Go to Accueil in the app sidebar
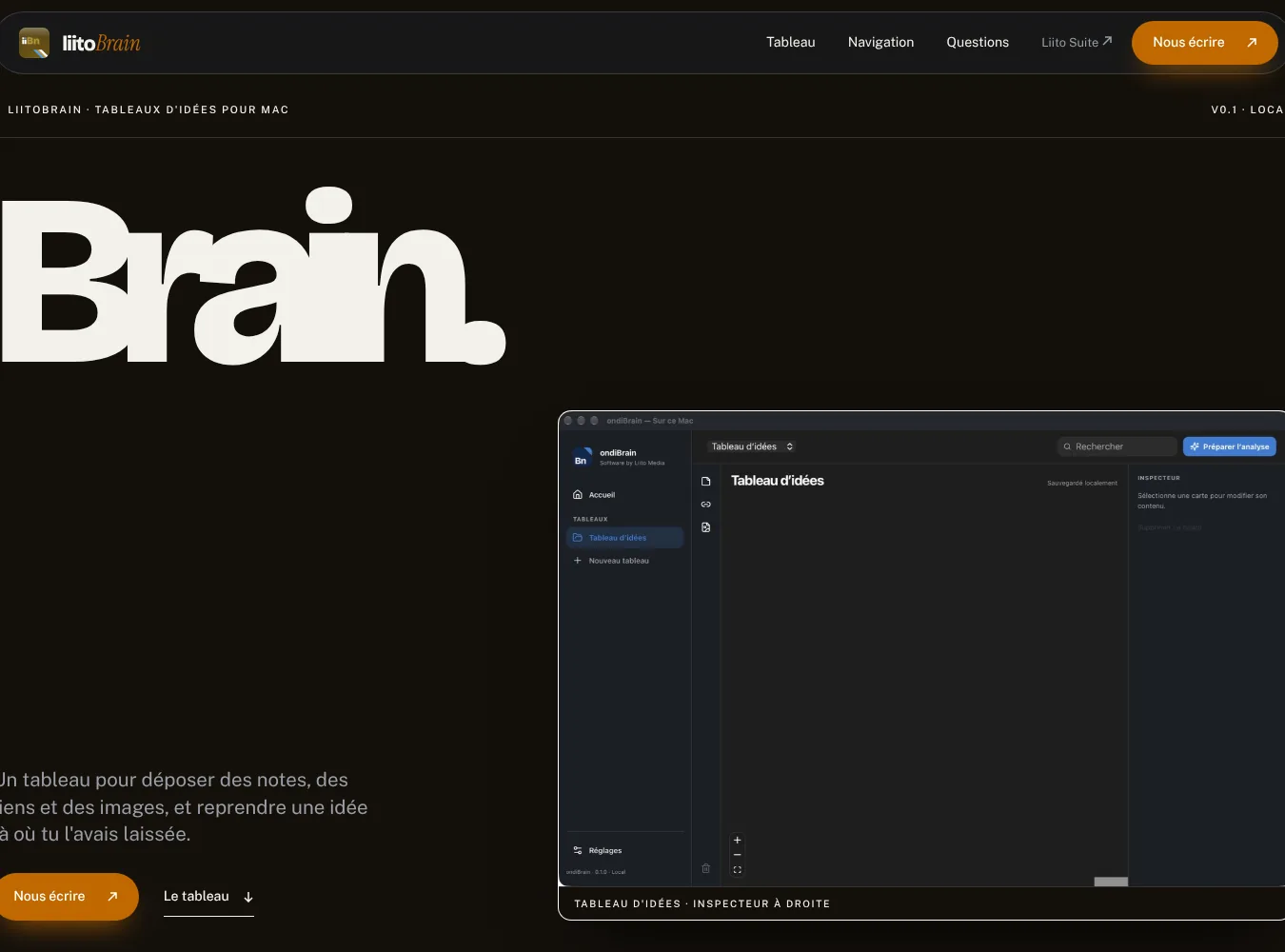Viewport: 1285px width, 952px height. point(624,495)
